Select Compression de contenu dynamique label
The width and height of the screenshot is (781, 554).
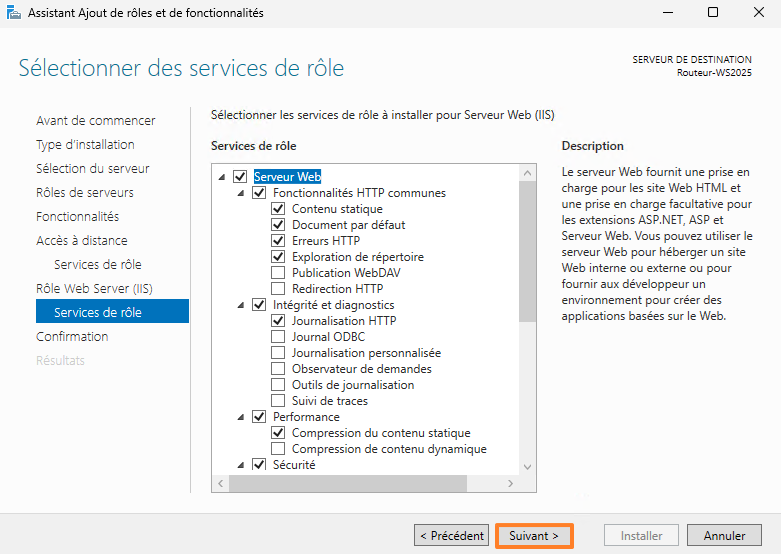(x=389, y=449)
